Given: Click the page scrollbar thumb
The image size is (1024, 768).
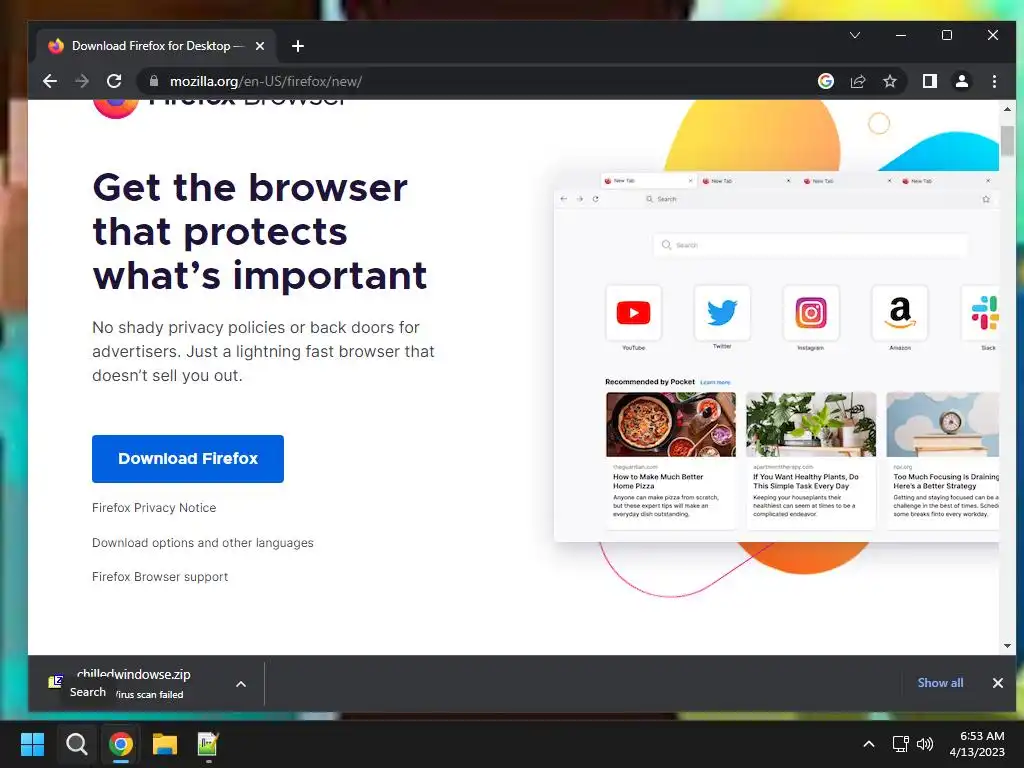Looking at the screenshot, I should tap(1007, 140).
